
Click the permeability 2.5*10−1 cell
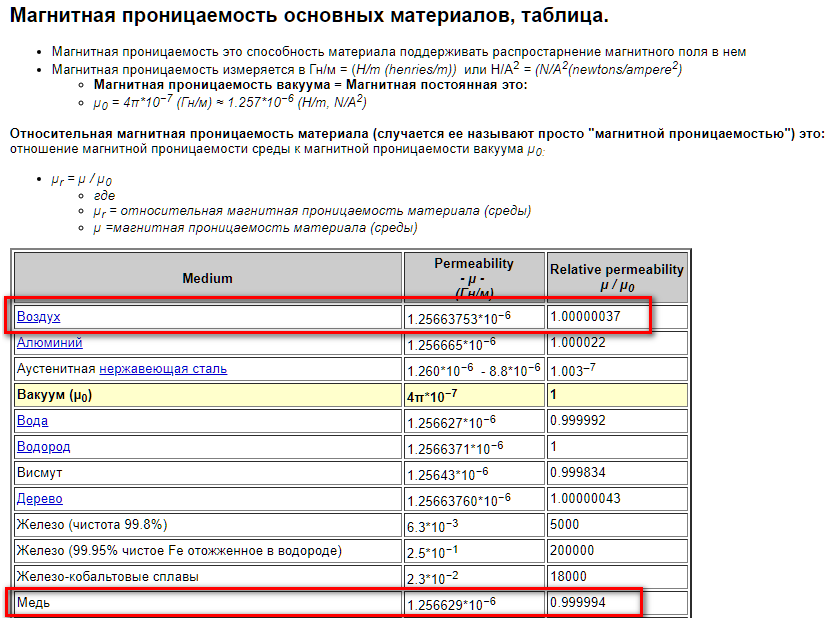[474, 551]
